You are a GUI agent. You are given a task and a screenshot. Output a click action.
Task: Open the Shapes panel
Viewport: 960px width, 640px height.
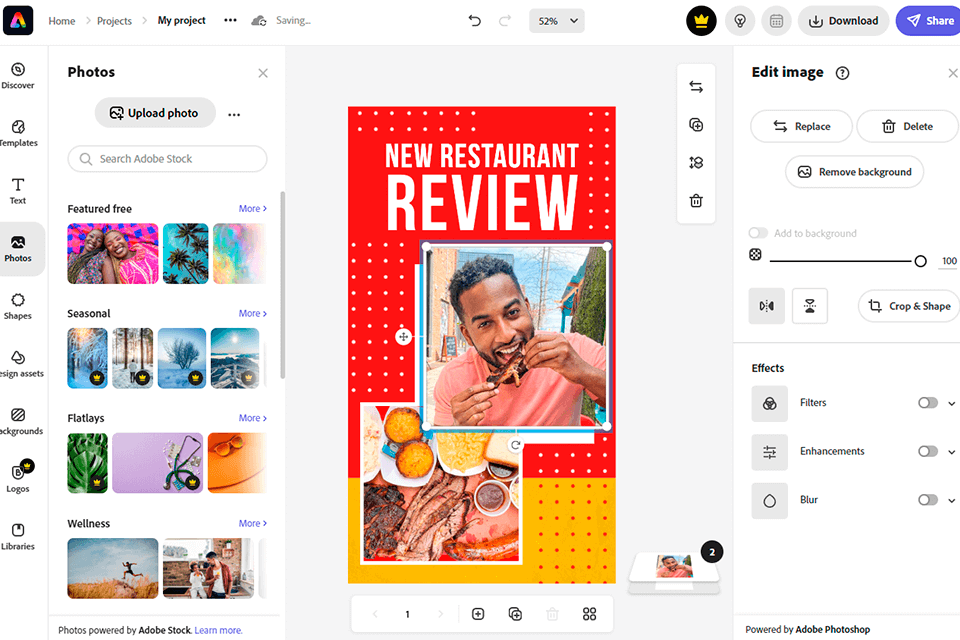click(x=18, y=306)
